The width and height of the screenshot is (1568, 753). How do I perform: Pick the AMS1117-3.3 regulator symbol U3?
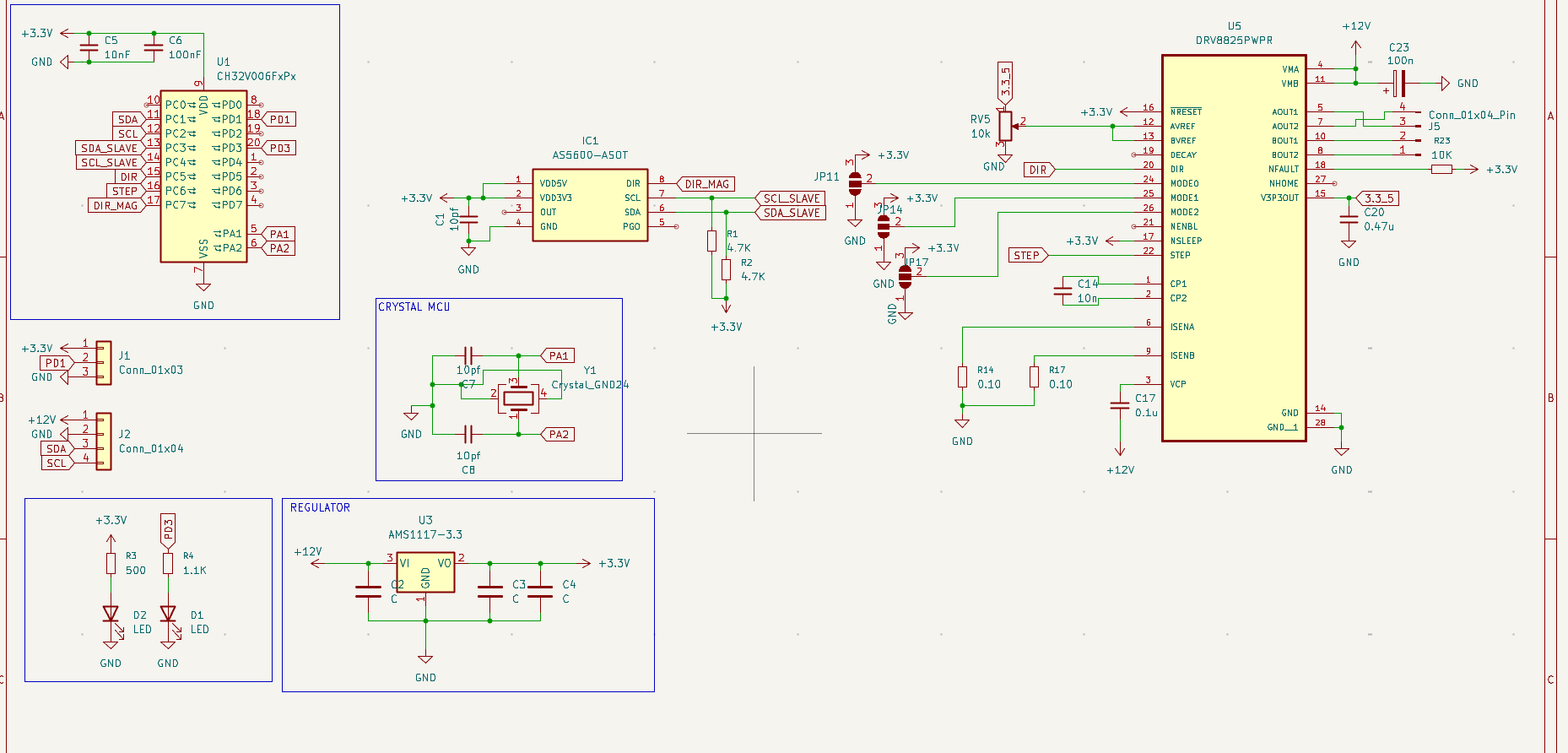pos(425,572)
